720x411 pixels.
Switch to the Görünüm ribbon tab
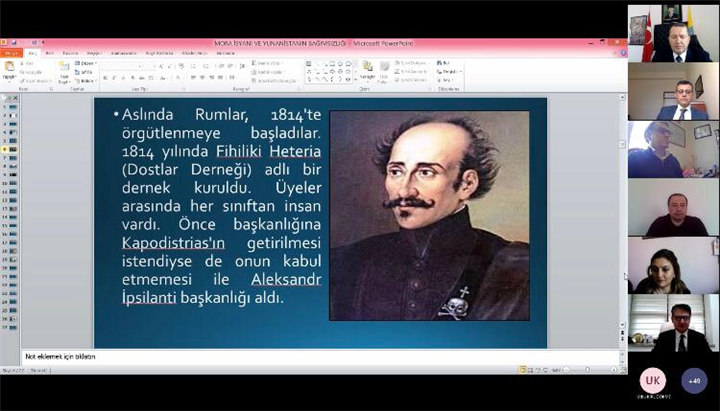tap(225, 53)
